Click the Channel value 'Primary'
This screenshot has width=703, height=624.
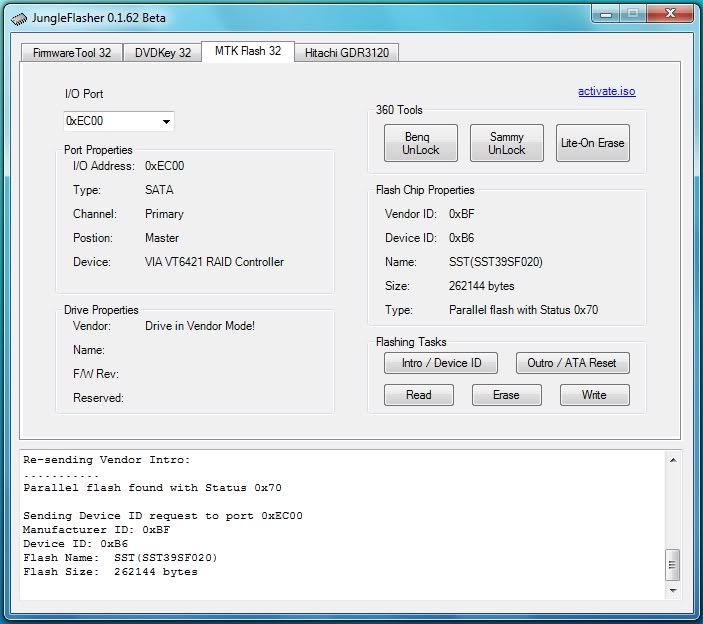(x=164, y=214)
